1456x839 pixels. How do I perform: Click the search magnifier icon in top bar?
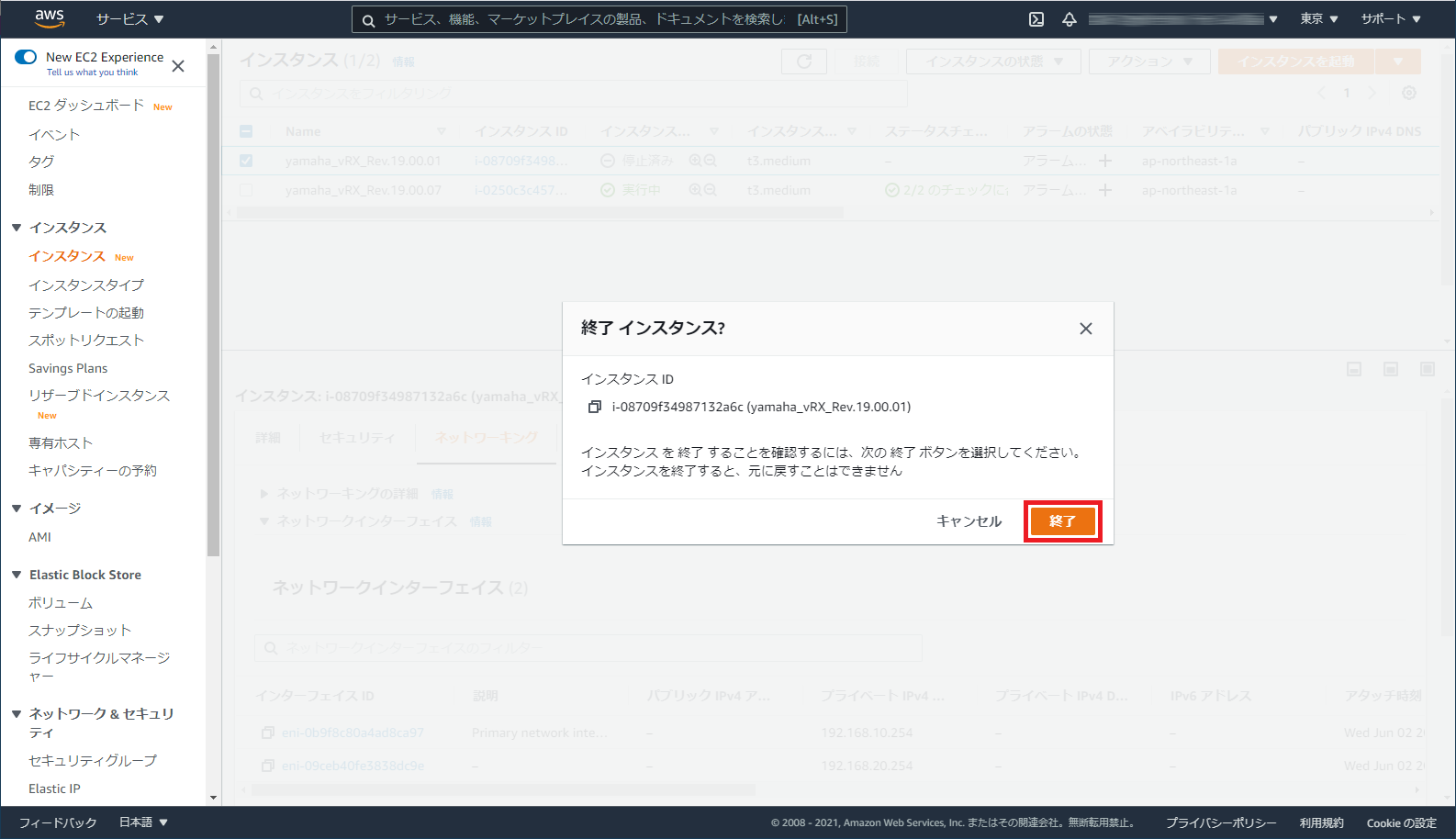(x=368, y=20)
